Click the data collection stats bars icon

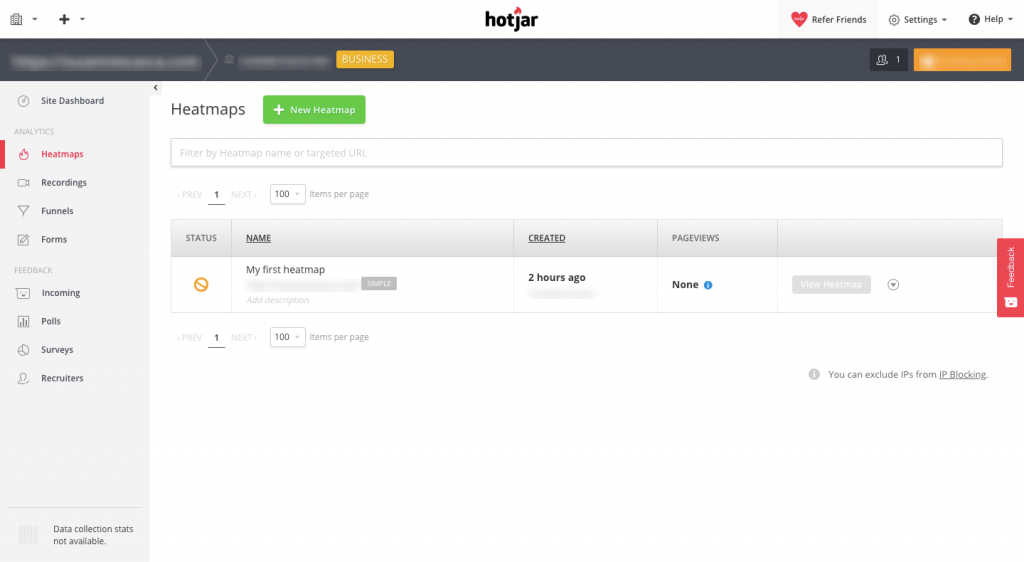[28, 535]
